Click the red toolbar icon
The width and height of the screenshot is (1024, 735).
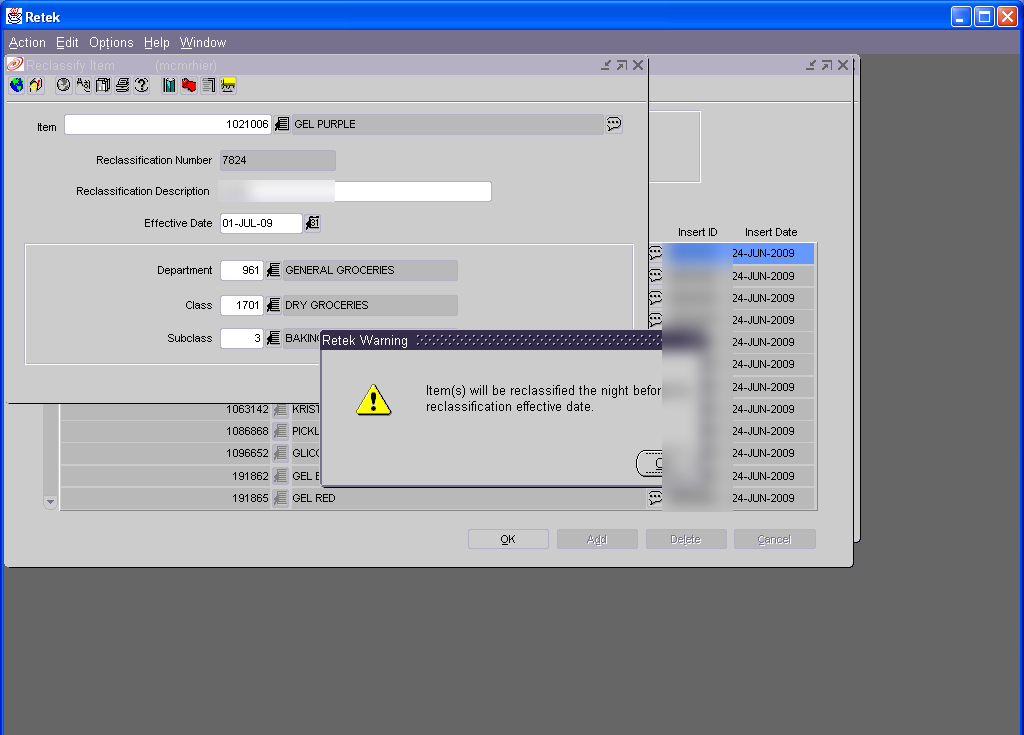189,86
